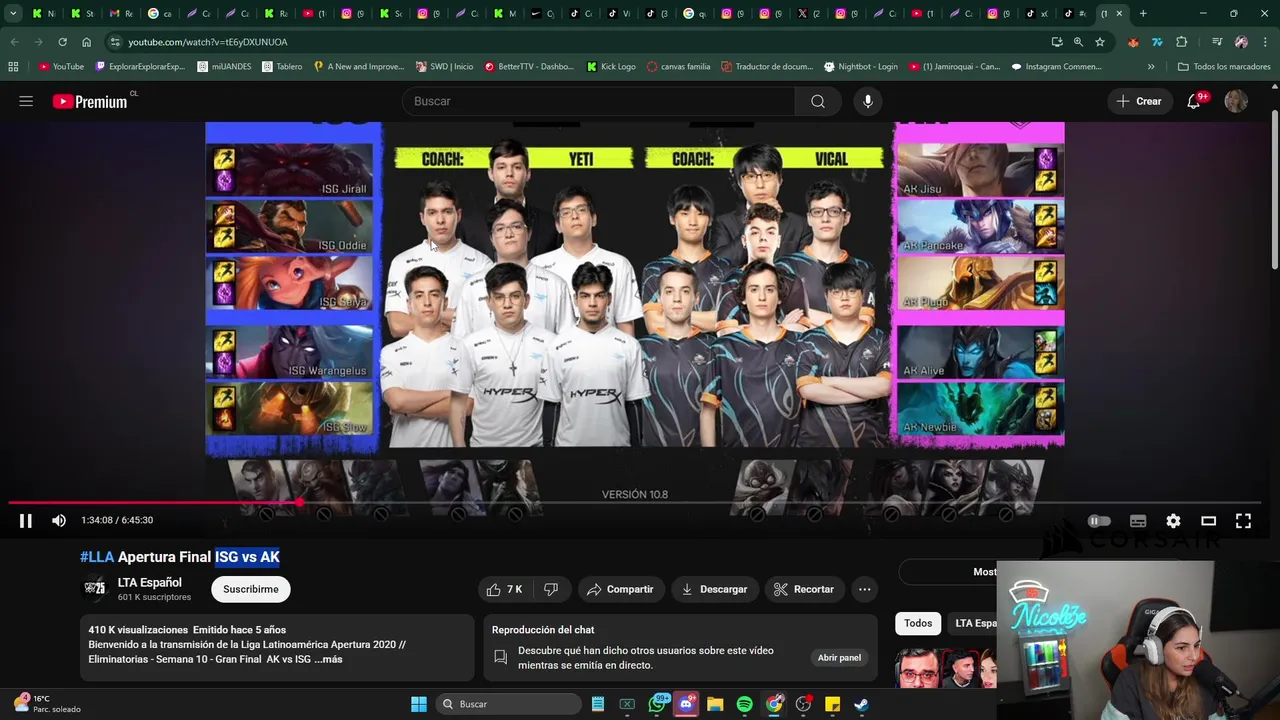Select the Todos filter chip
Viewport: 1280px width, 720px height.
[918, 623]
